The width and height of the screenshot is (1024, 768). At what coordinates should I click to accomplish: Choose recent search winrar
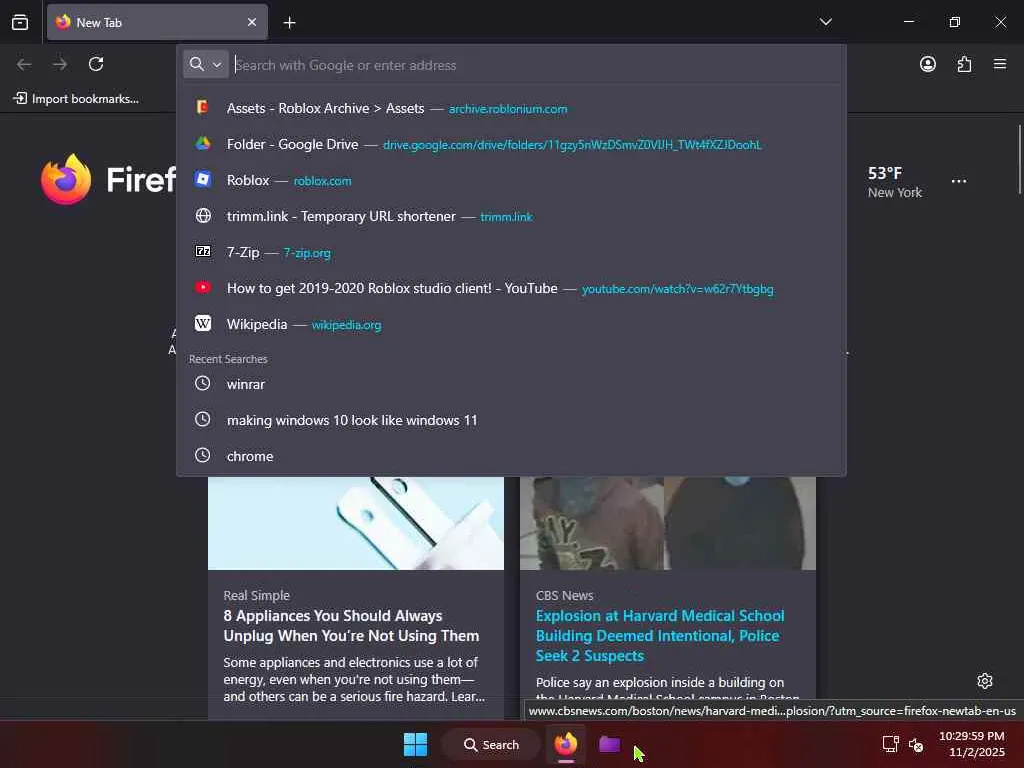pos(511,384)
